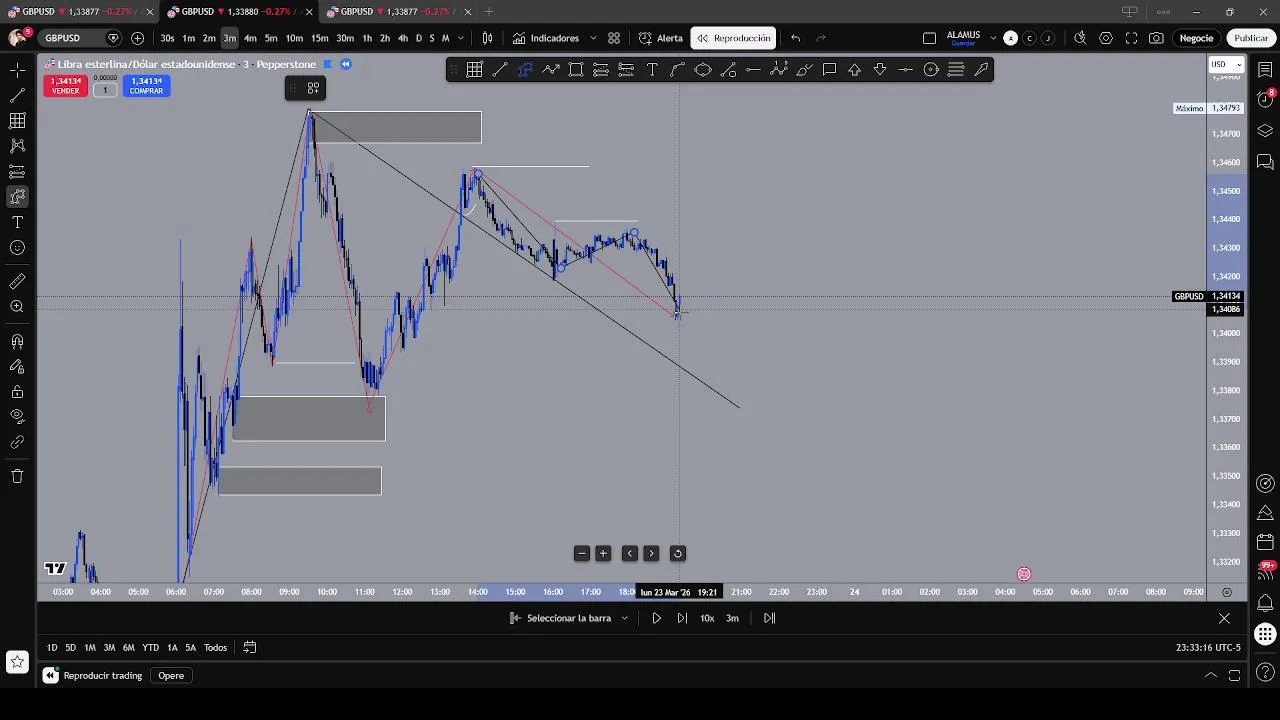The image size is (1280, 720).
Task: Select the ruler measure tool
Action: point(17,282)
